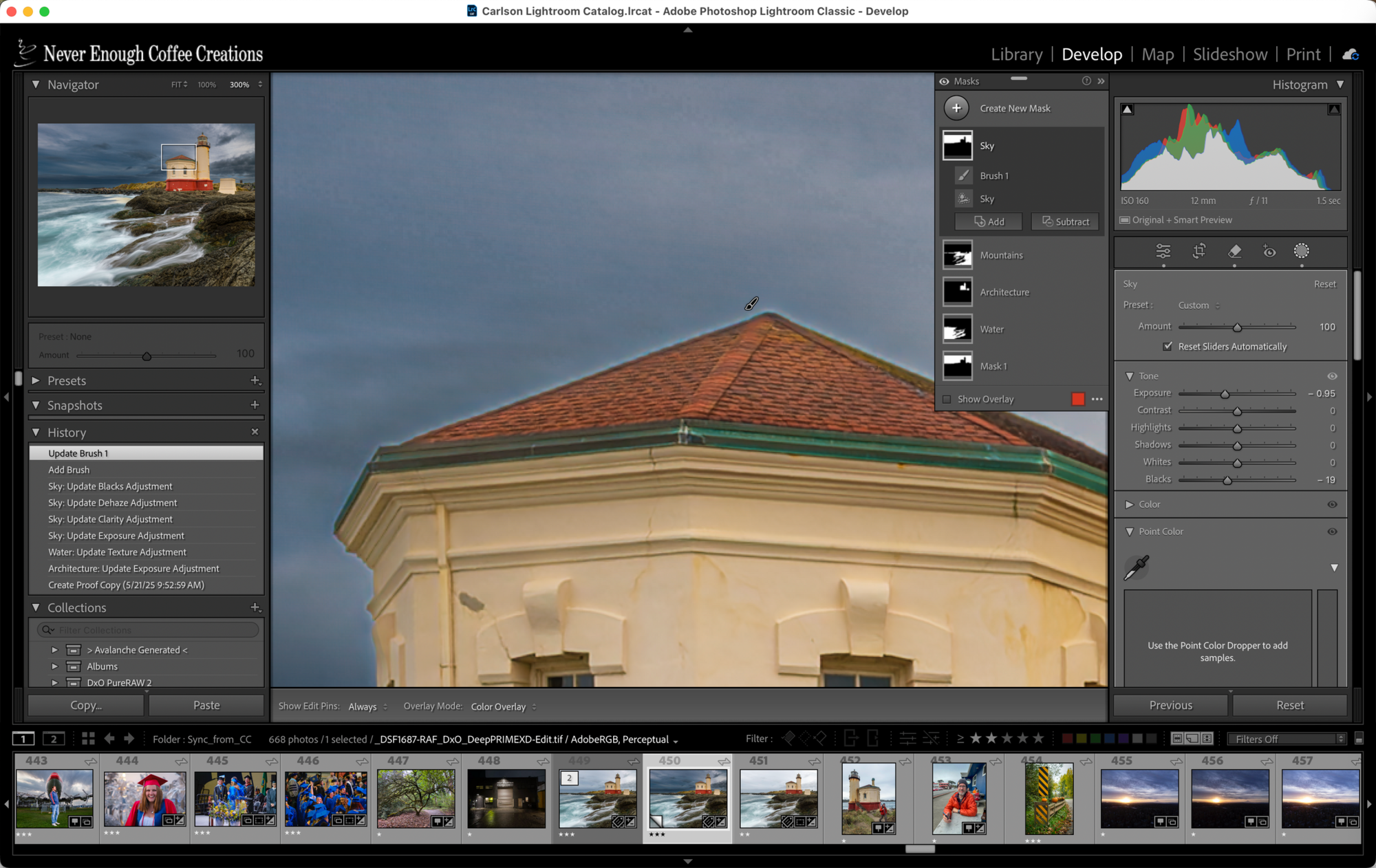The image size is (1376, 868).
Task: Select the Masking tool icon
Action: pos(1301,251)
